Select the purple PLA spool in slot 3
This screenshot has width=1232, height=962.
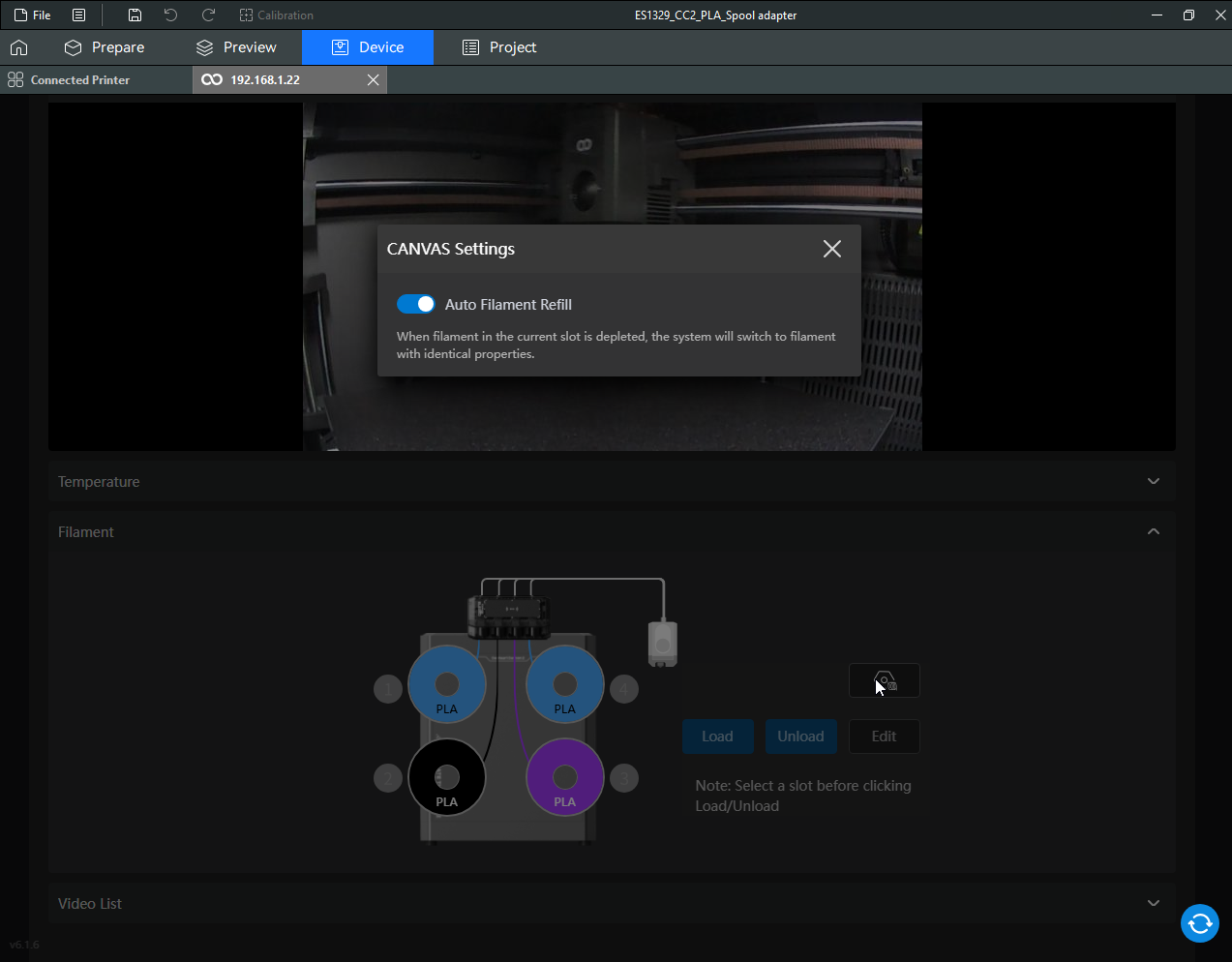pos(564,777)
